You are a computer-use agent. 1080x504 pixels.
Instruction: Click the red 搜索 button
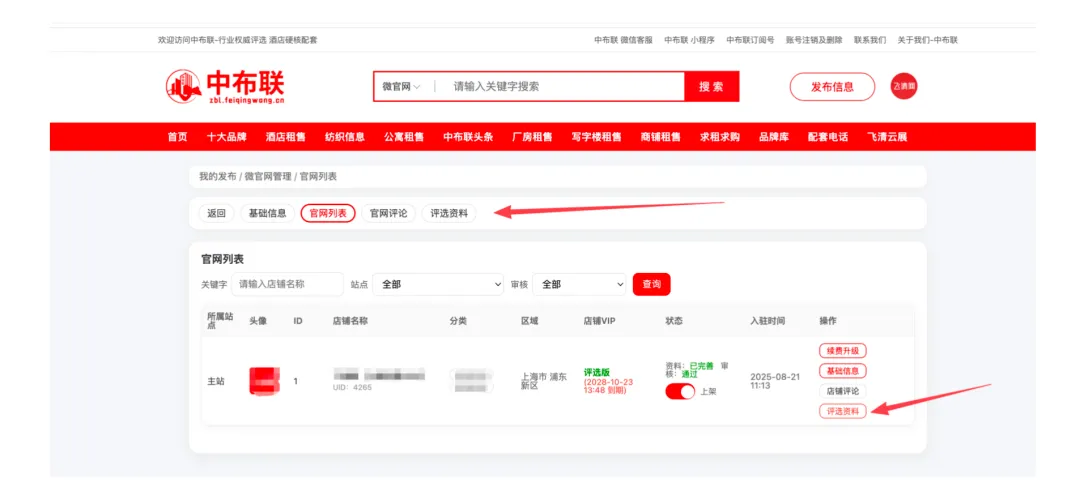click(712, 87)
